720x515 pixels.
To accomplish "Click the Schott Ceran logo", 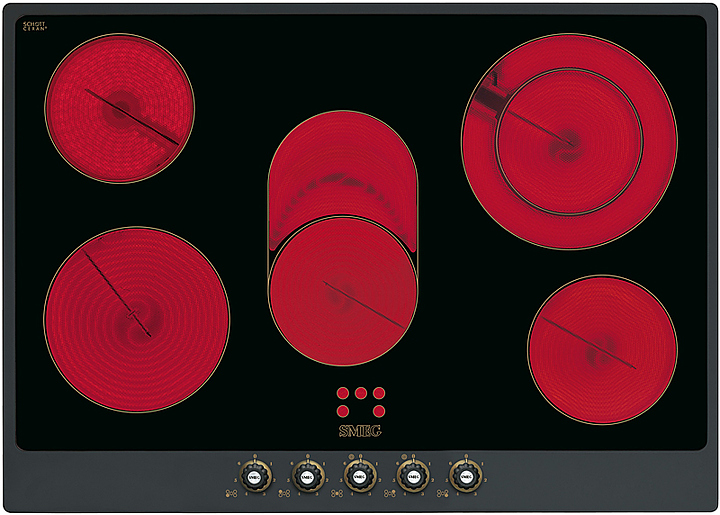I will tap(34, 26).
